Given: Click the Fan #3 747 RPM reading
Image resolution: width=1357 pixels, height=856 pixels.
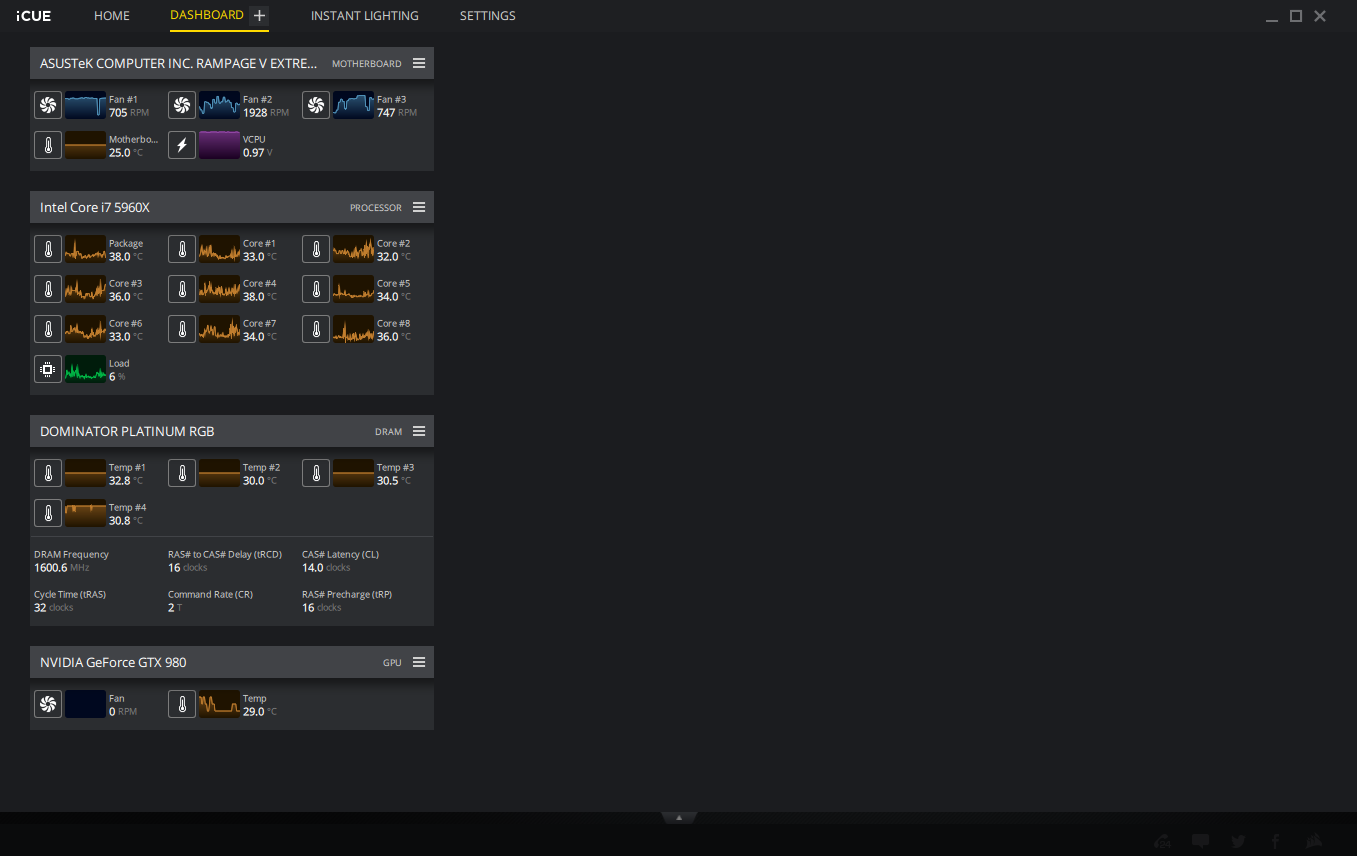Looking at the screenshot, I should (397, 113).
